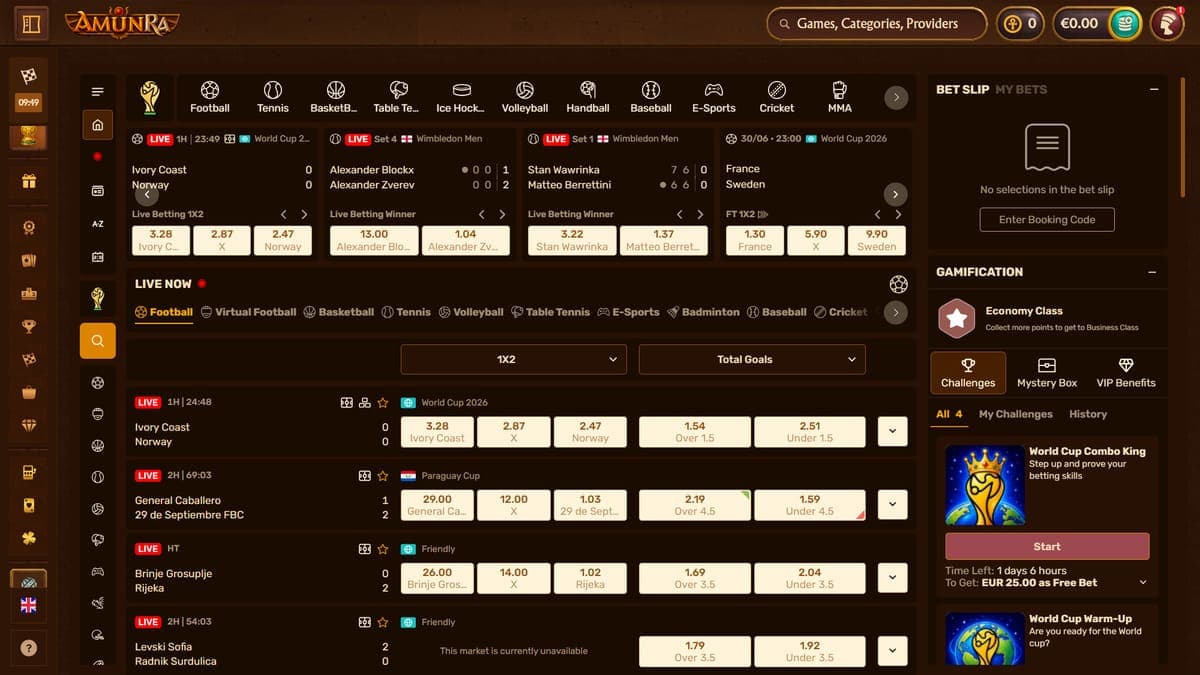
Task: Select the Volleyball sport icon in top carousel
Action: [525, 97]
